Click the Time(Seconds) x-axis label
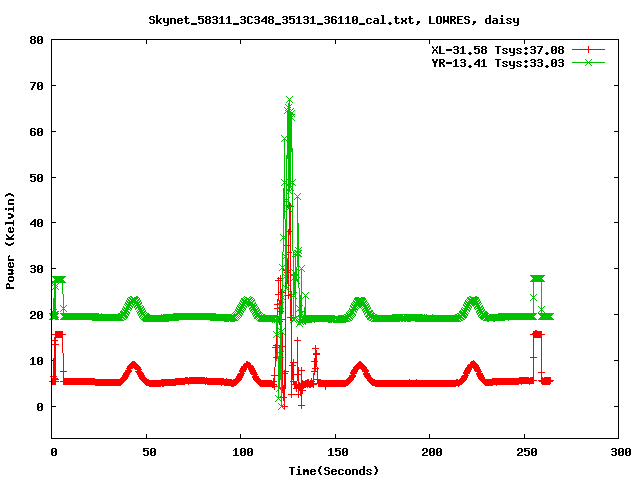The width and height of the screenshot is (640, 480). (333, 471)
